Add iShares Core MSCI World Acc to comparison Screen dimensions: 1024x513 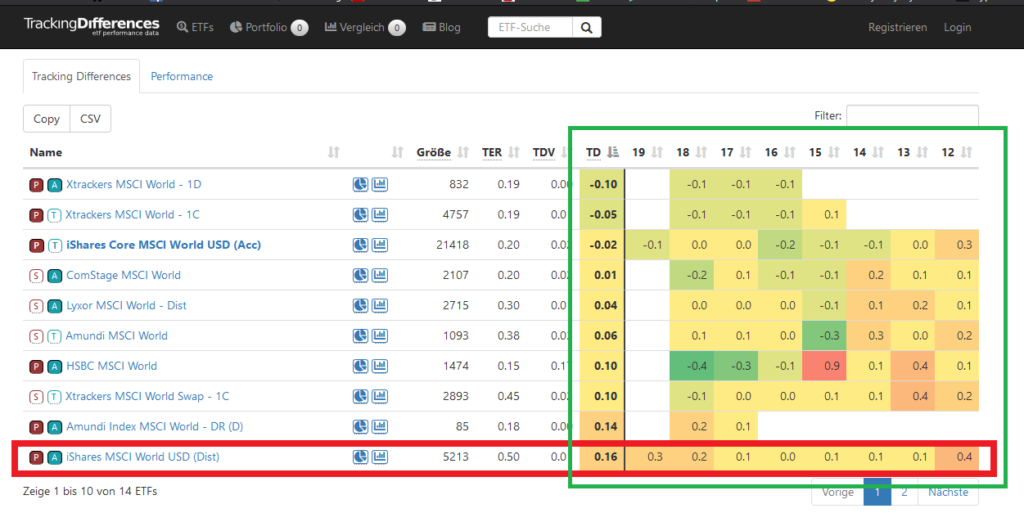(380, 245)
